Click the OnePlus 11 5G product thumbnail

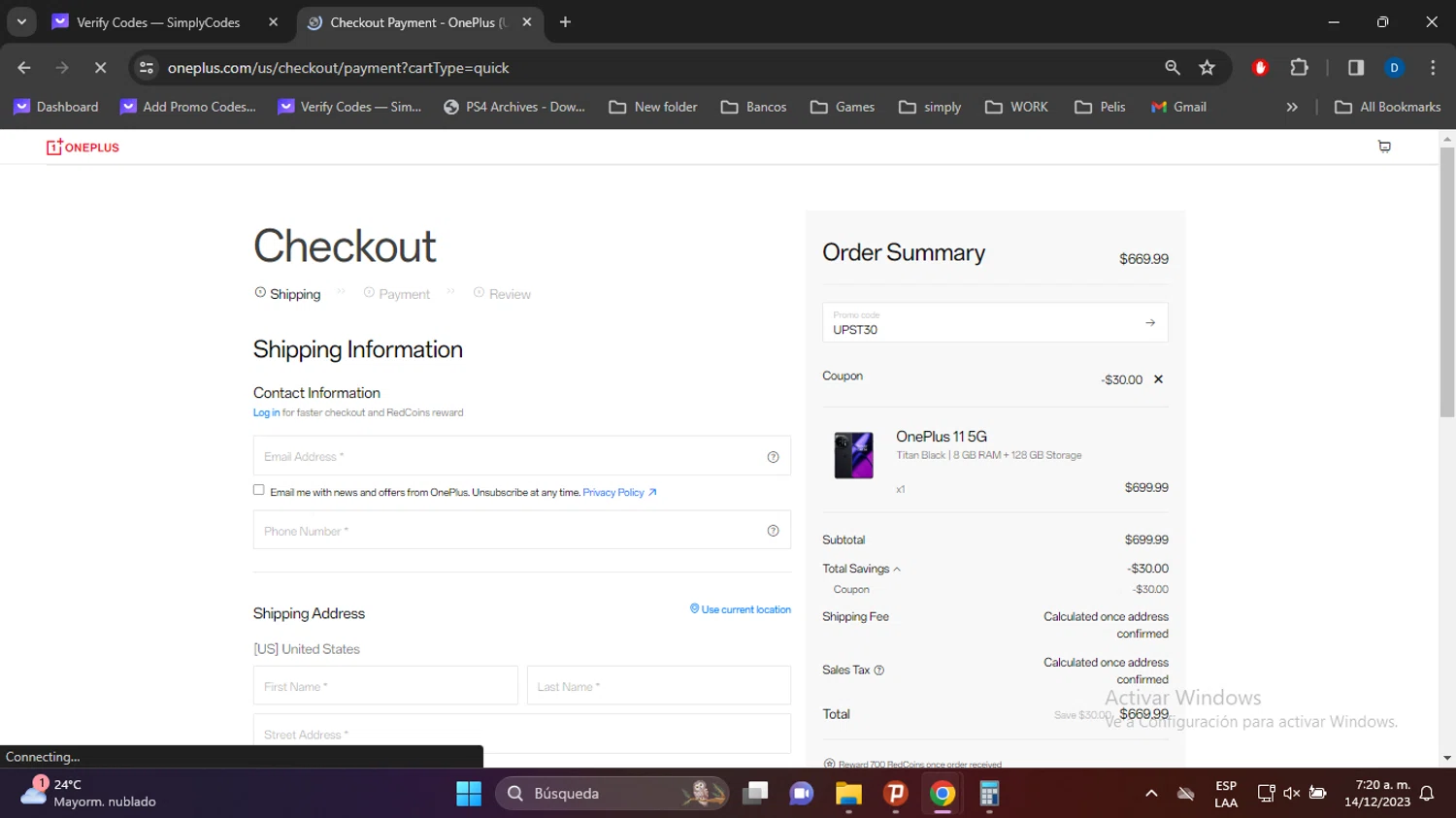tap(853, 455)
